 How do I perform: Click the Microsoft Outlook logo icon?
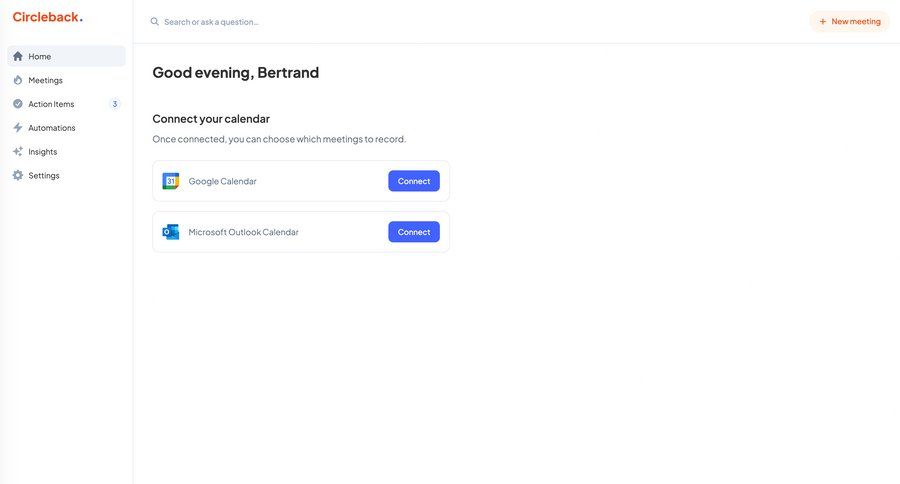171,232
